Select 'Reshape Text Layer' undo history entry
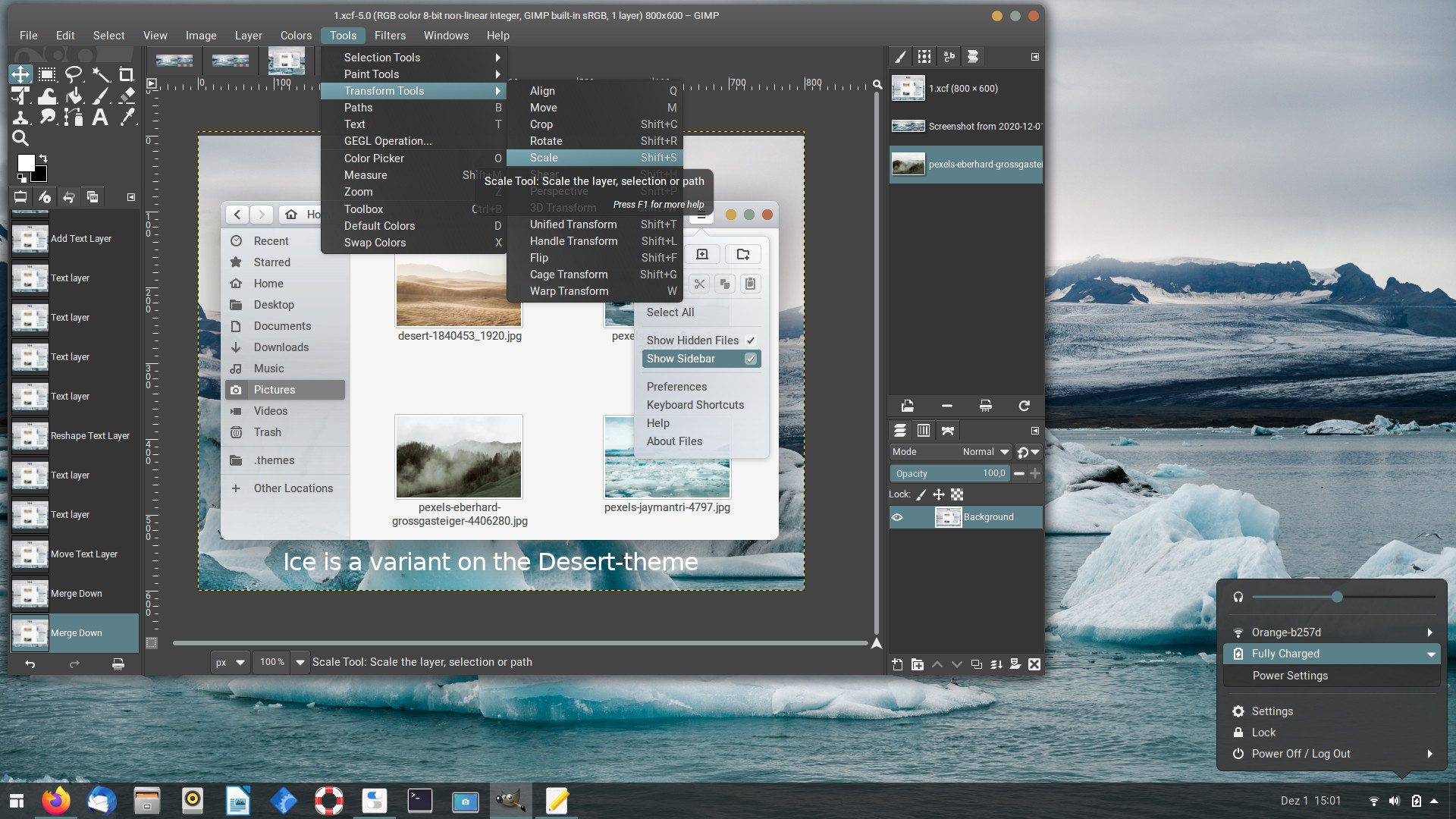The height and width of the screenshot is (819, 1456). tap(74, 436)
